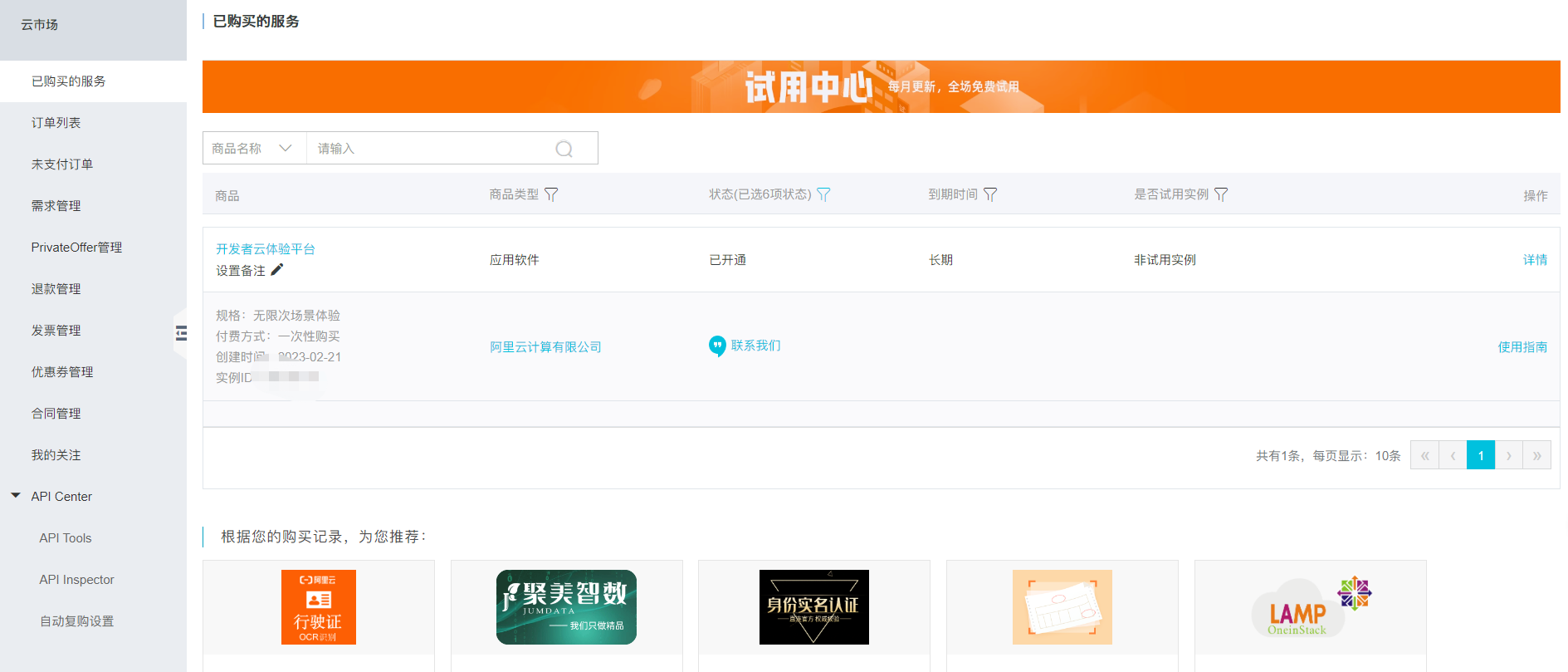Open 订单列表 in the sidebar
The height and width of the screenshot is (672, 1568).
[x=93, y=123]
